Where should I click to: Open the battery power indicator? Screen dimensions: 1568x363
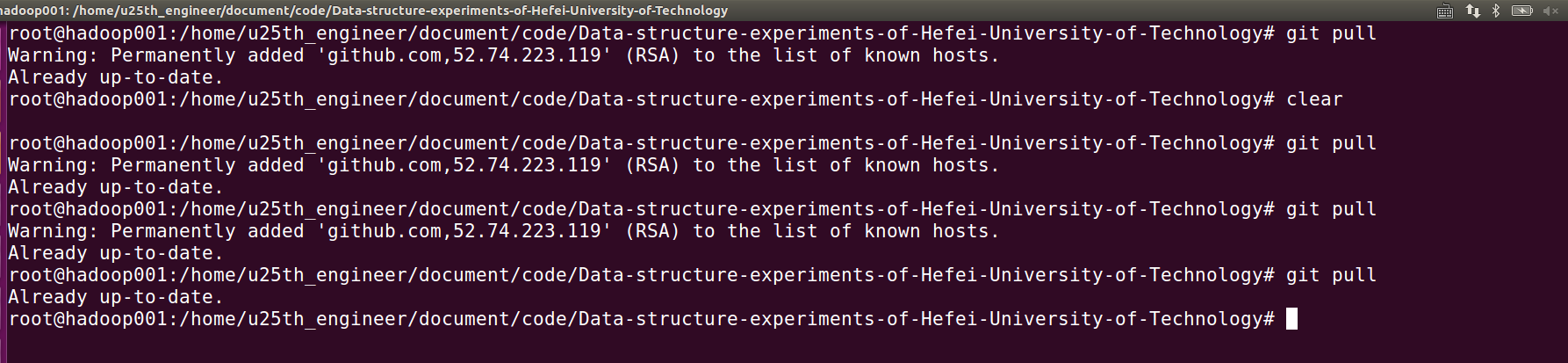coord(1521,11)
